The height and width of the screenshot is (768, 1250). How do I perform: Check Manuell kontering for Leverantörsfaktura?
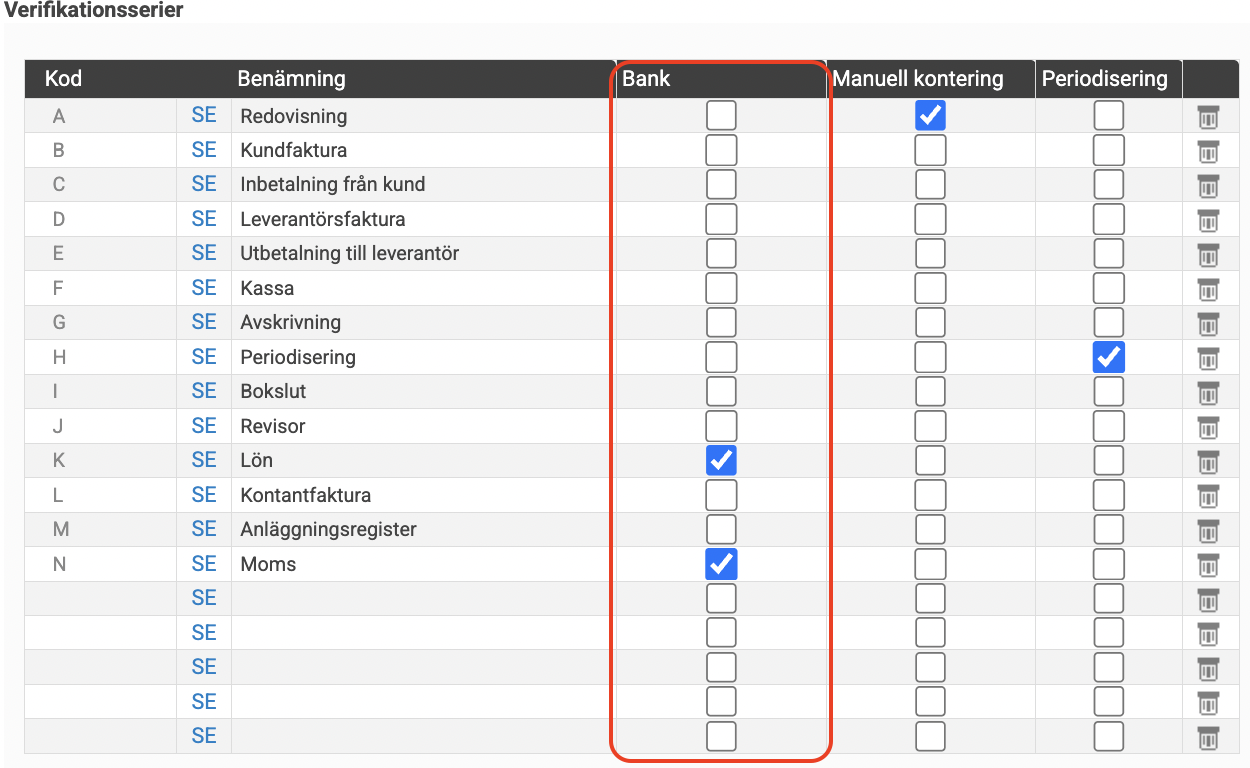pyautogui.click(x=930, y=219)
